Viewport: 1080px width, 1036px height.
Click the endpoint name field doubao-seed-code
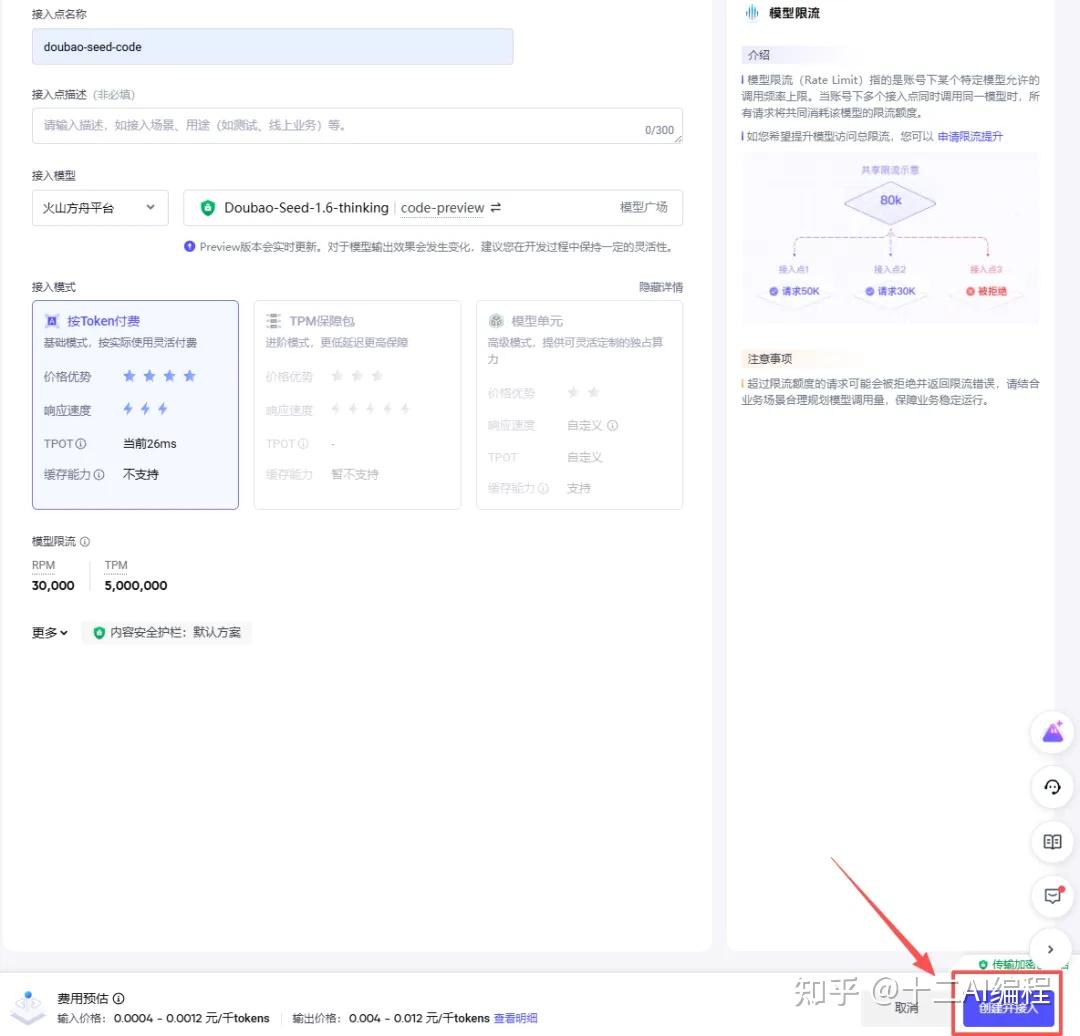(x=272, y=47)
